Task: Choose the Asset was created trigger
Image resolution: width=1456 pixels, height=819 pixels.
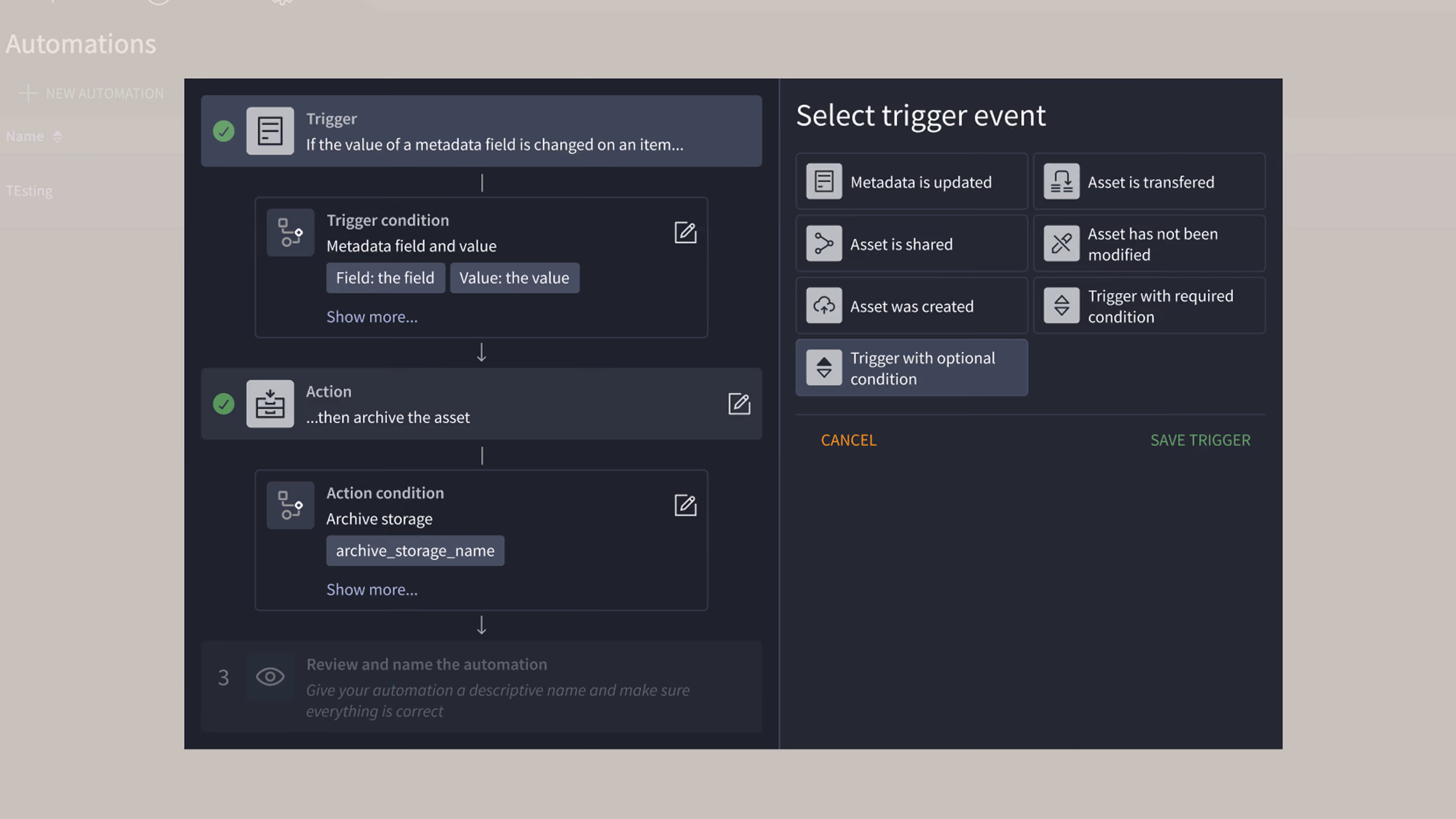Action: click(911, 306)
